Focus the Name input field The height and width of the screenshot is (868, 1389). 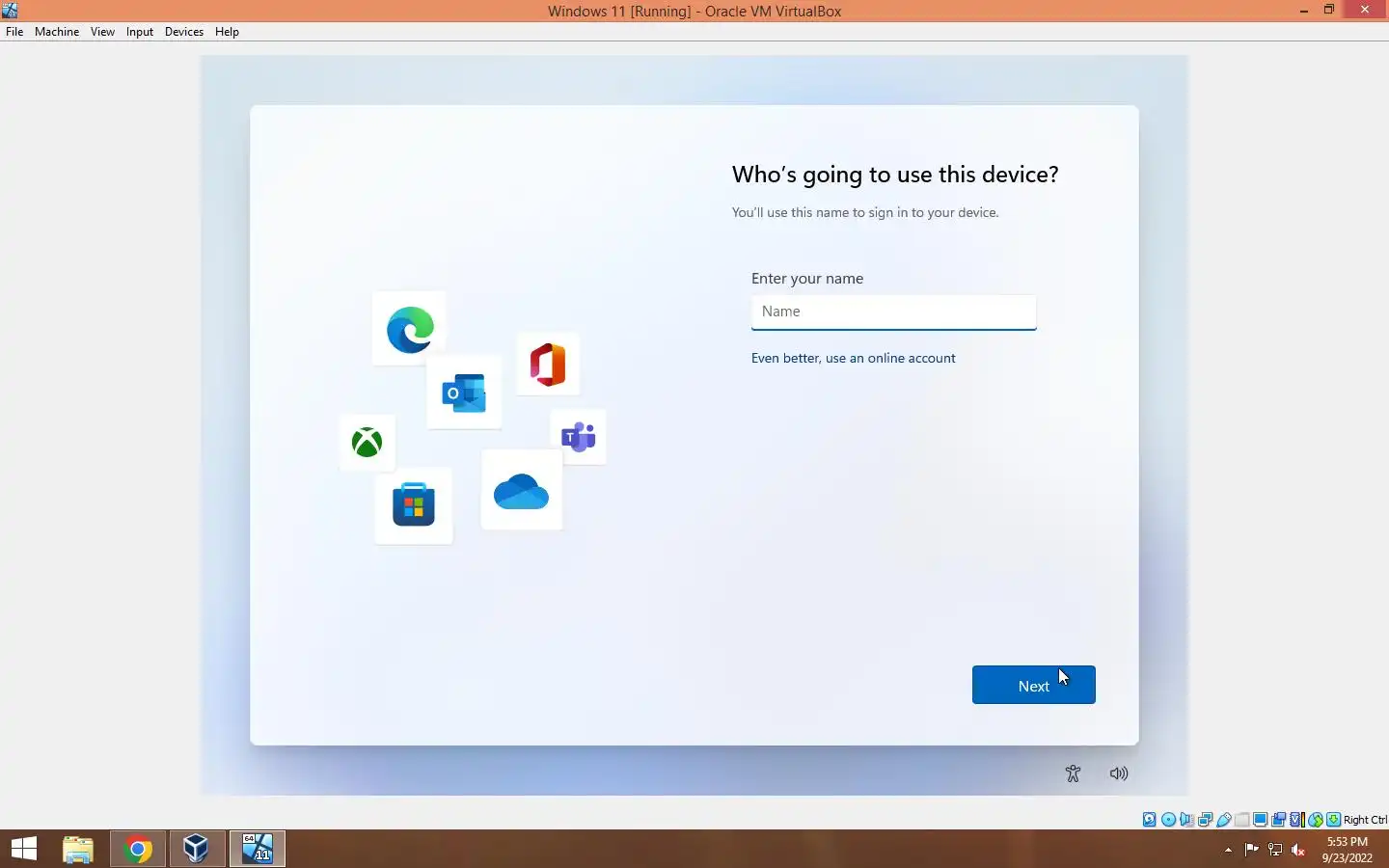[893, 312]
